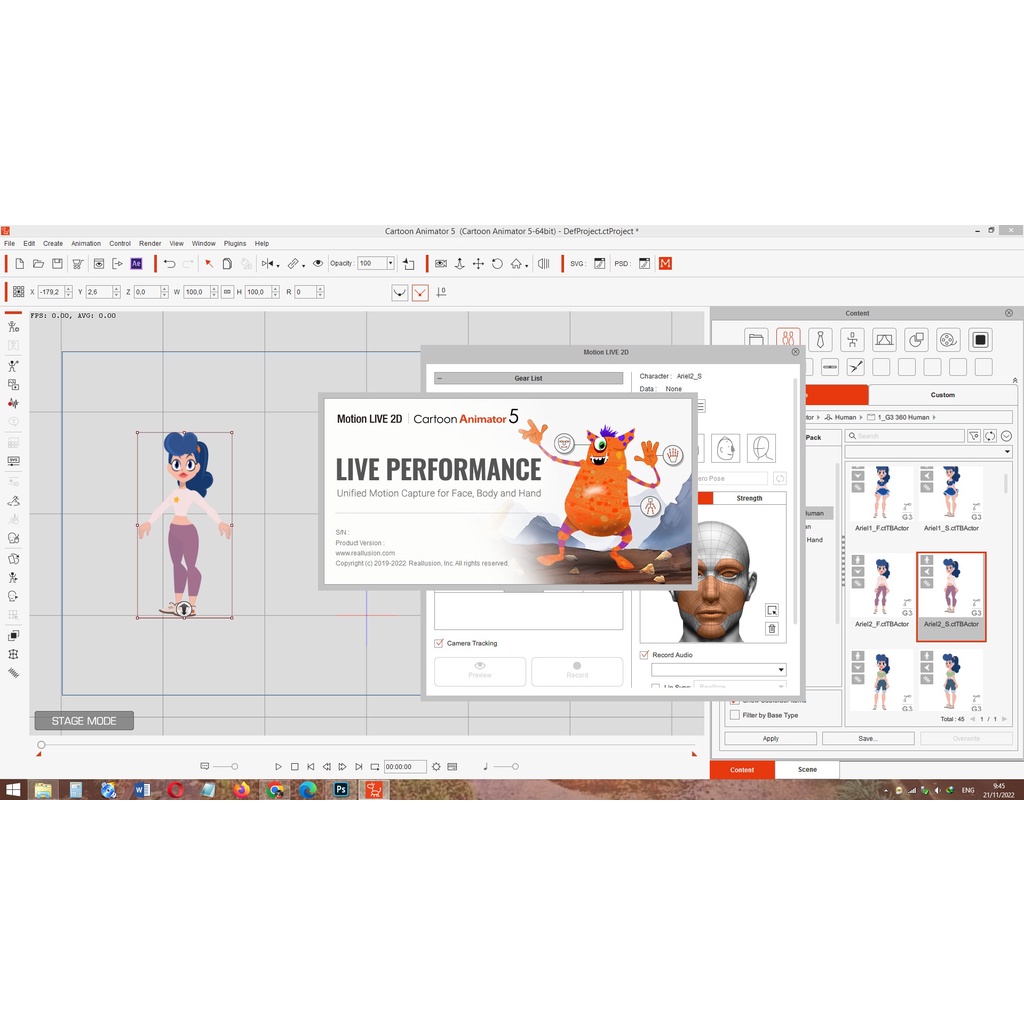Adjust the music volume slider knob

515,767
